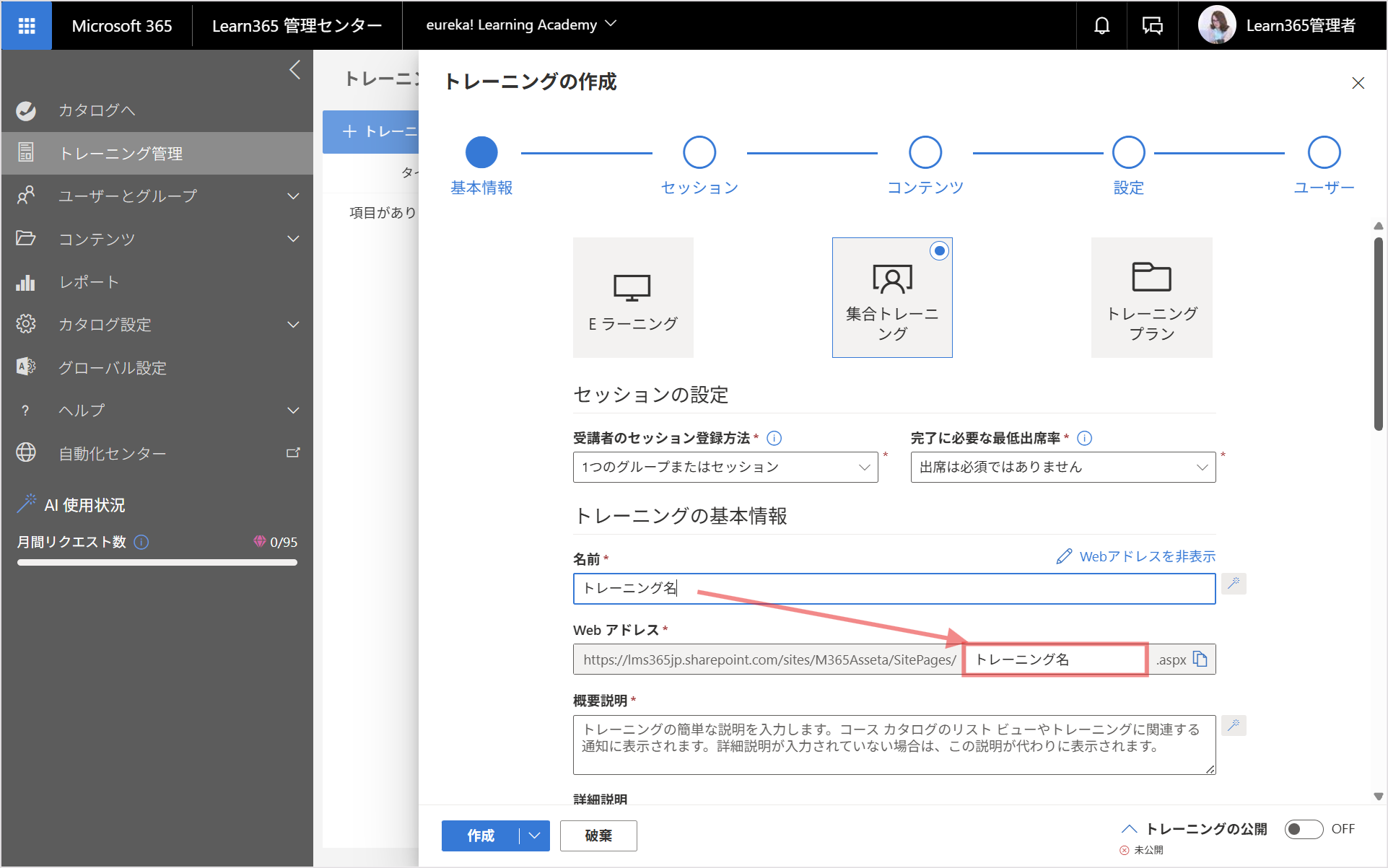Toggle the トレーニングの公開 switch on
1388x868 pixels.
[1304, 829]
